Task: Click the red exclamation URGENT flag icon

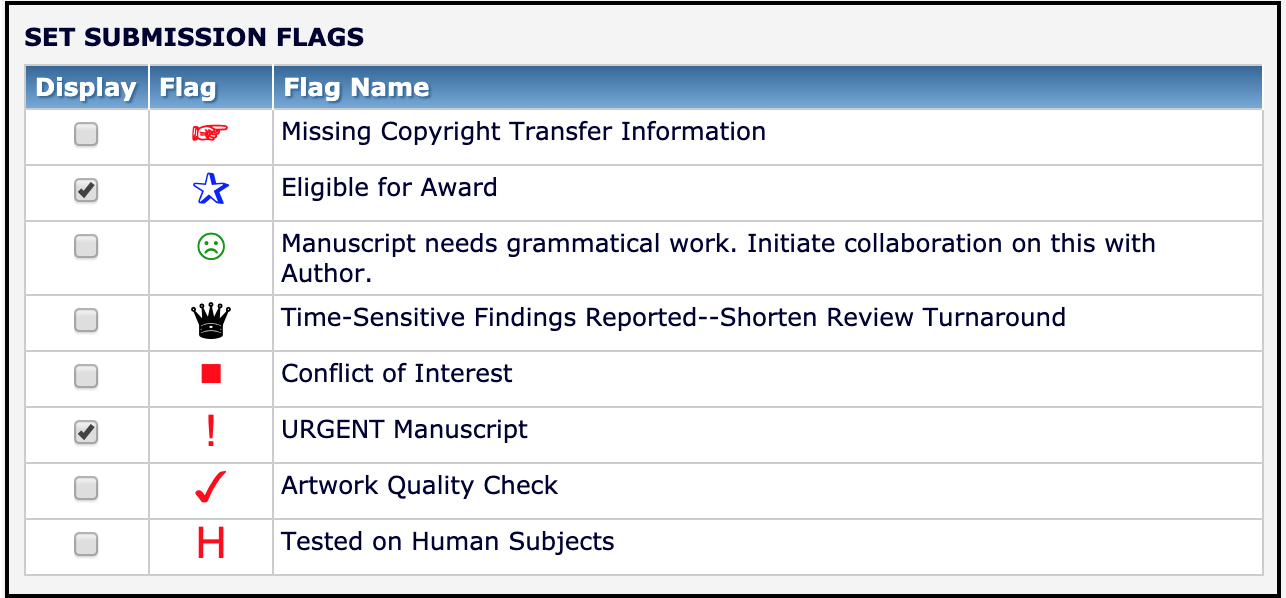Action: pyautogui.click(x=210, y=431)
